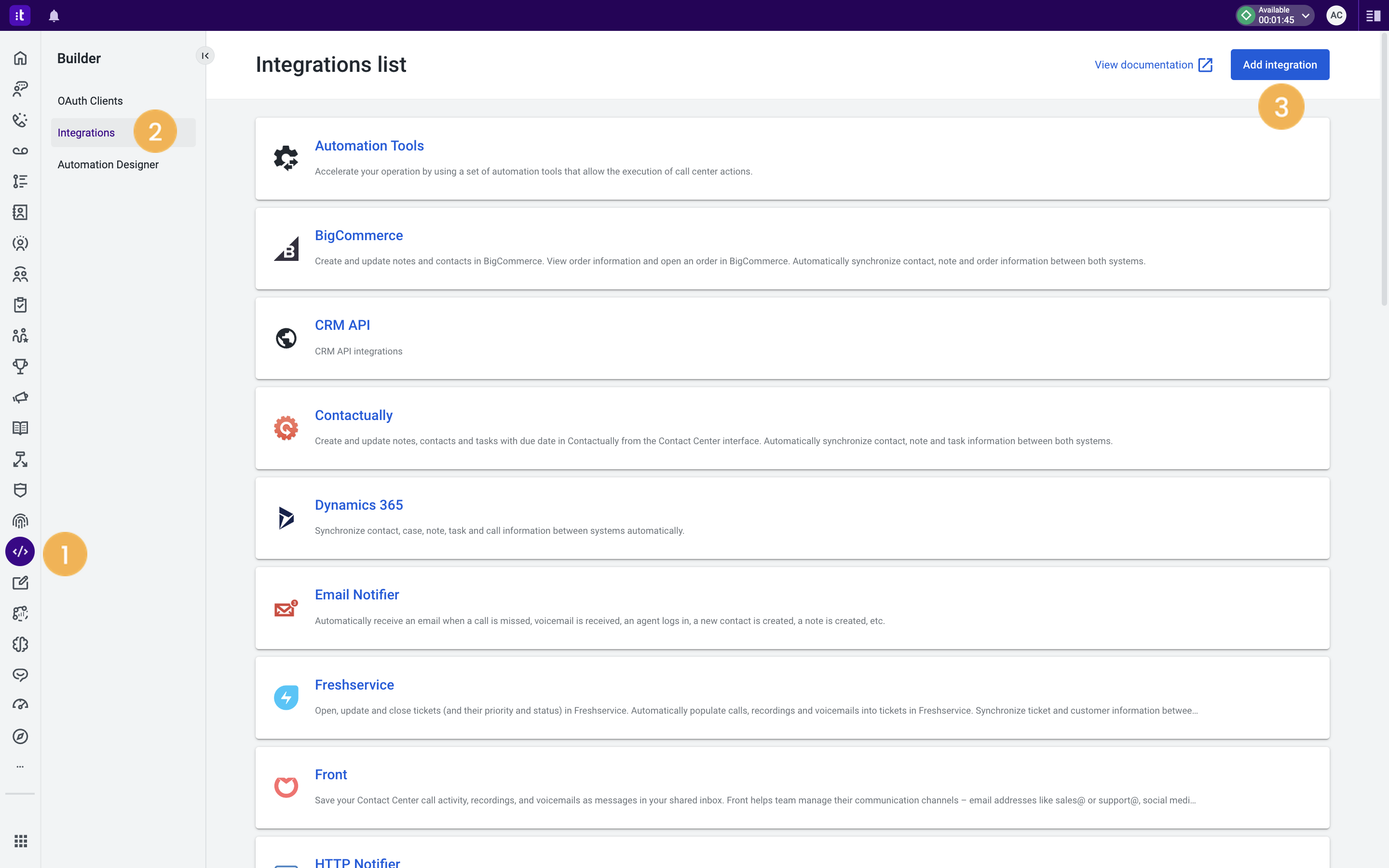Open the Front integration link
This screenshot has width=1389, height=868.
330,774
